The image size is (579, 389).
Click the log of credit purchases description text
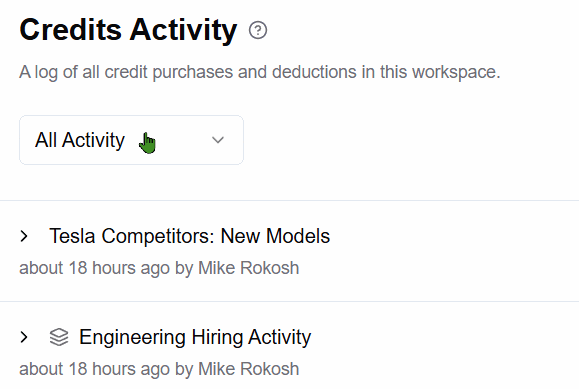coord(260,72)
